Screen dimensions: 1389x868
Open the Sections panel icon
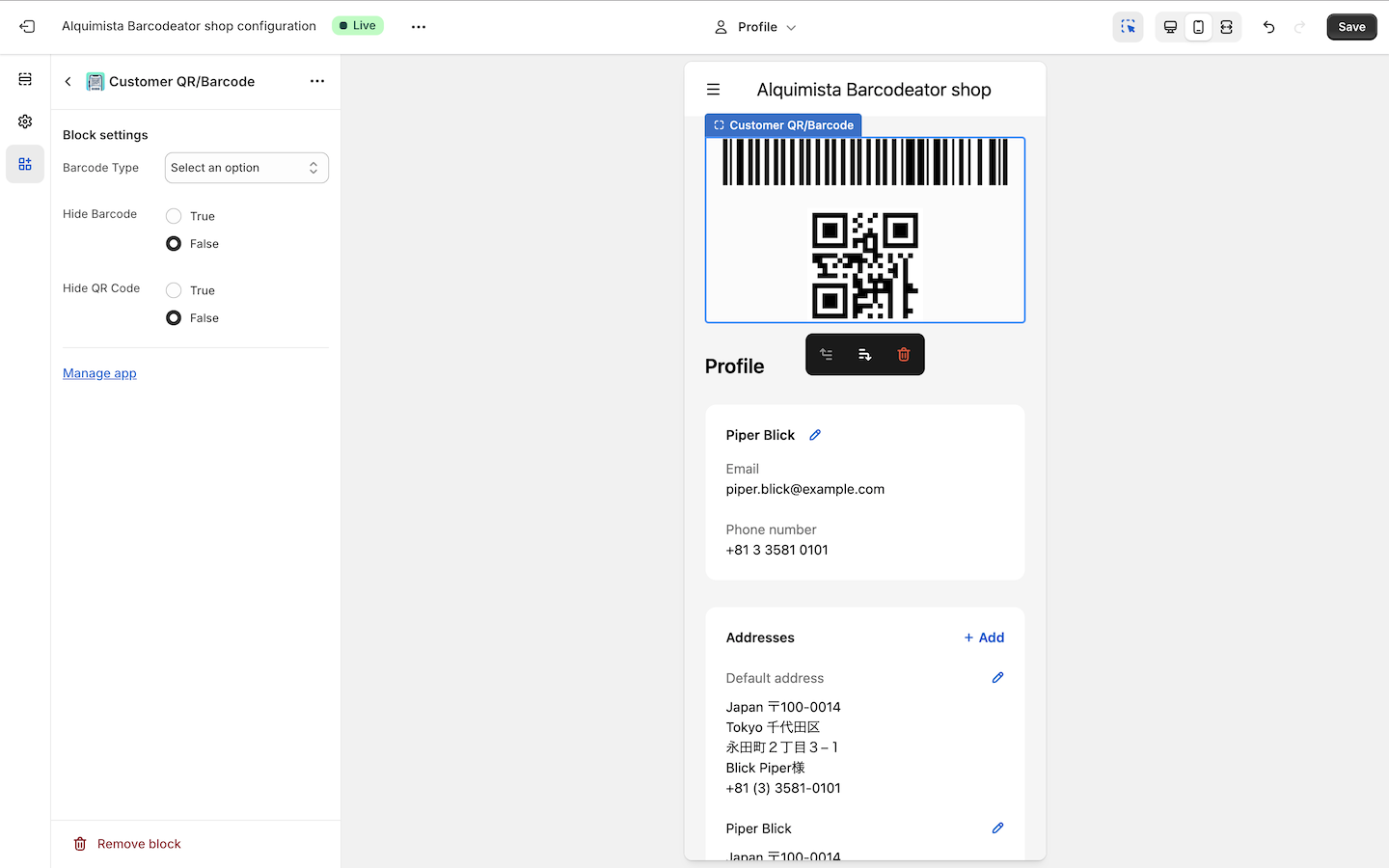[25, 79]
